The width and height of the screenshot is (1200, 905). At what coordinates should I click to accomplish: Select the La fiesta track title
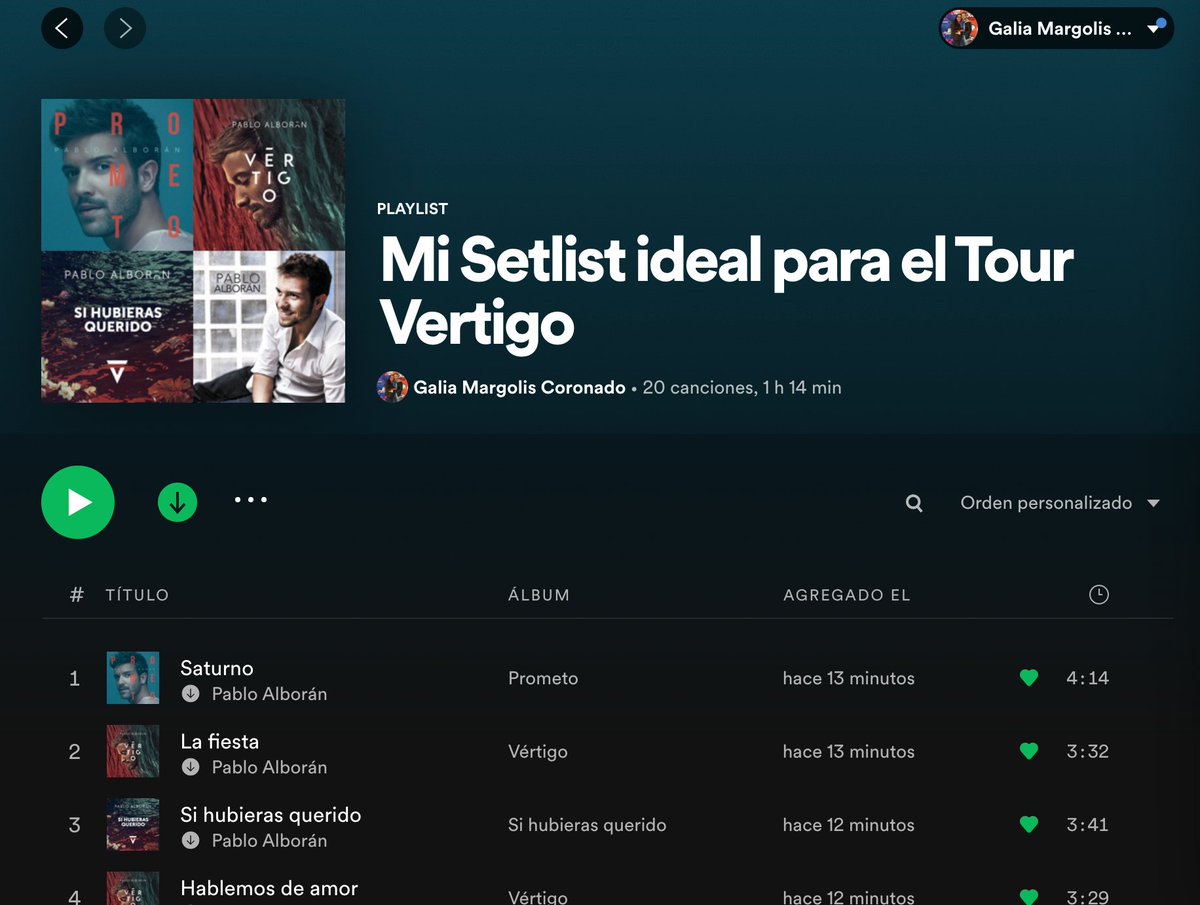(x=220, y=741)
